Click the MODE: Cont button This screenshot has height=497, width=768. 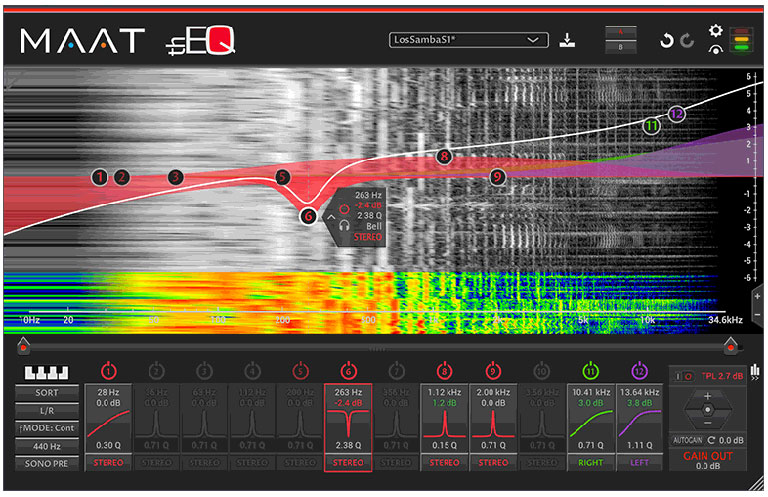click(x=47, y=428)
